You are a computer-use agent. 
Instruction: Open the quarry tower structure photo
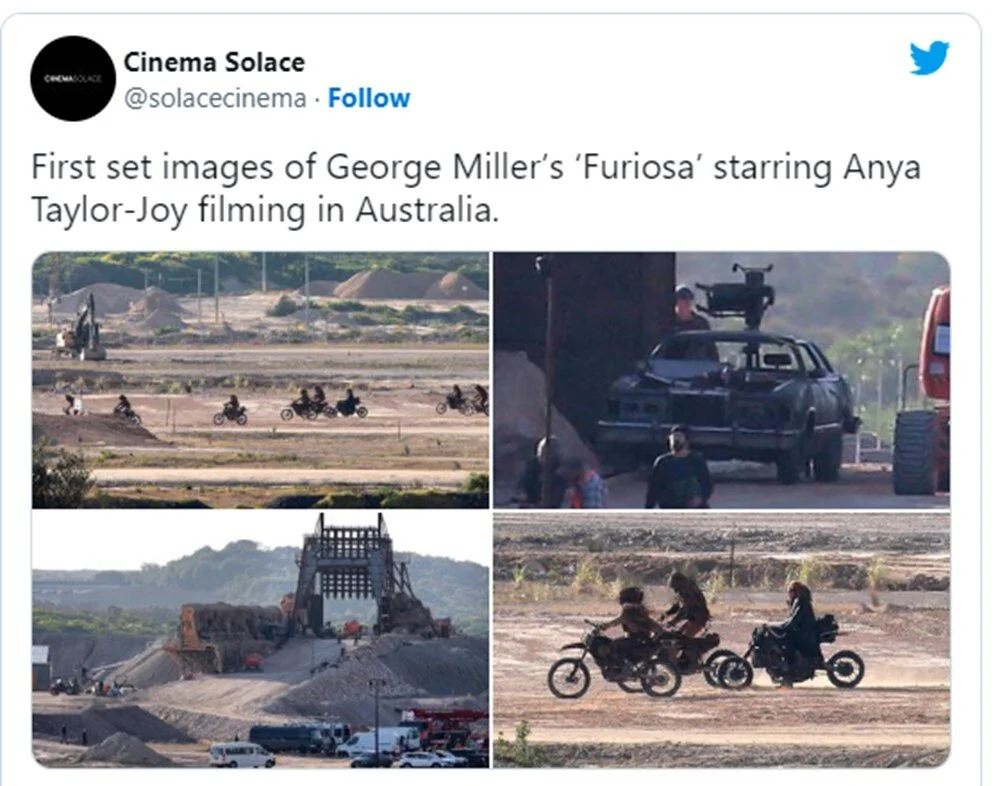coord(260,639)
